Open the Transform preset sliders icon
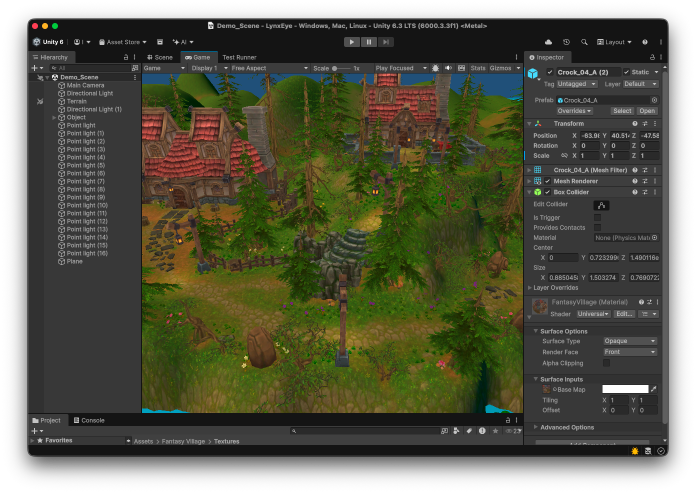 tap(645, 124)
